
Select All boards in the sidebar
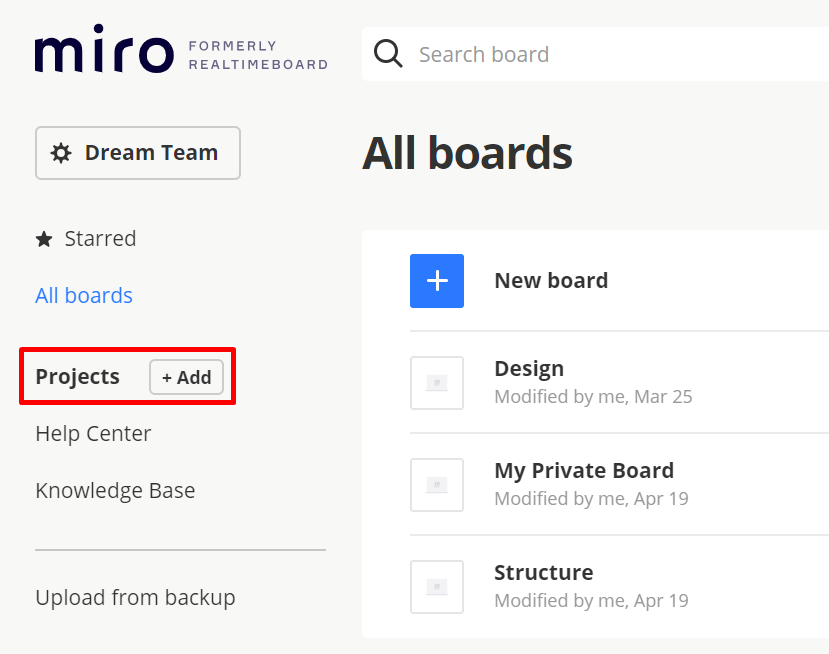[84, 296]
